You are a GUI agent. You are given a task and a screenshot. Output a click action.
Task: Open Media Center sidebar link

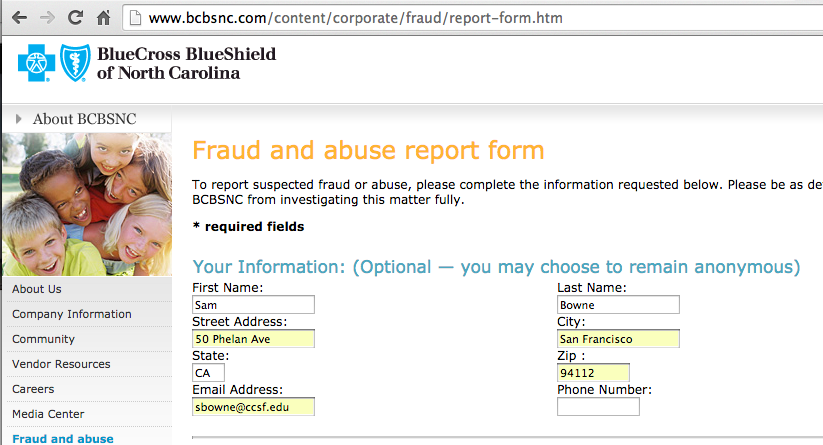48,414
